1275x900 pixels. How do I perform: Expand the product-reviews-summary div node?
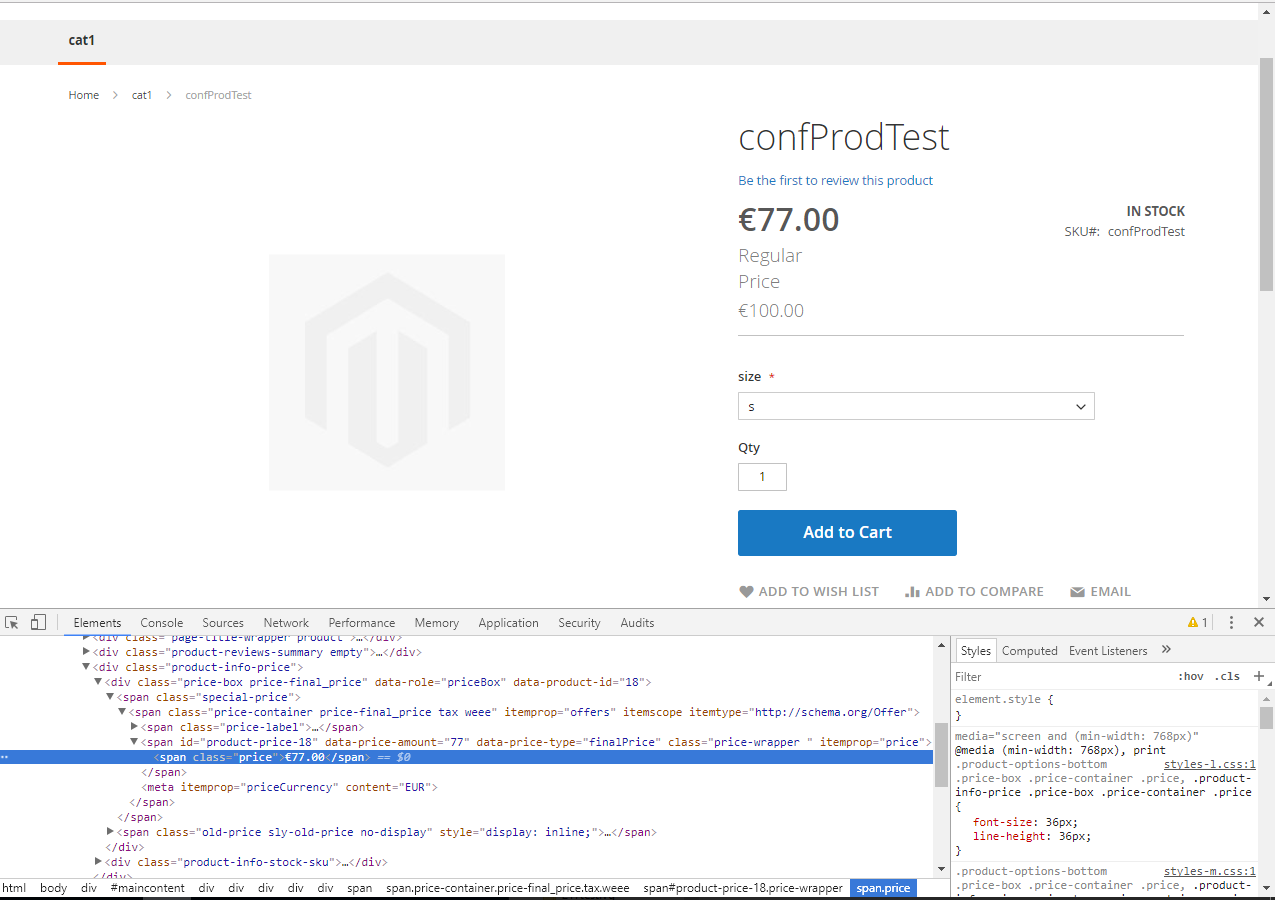(86, 652)
